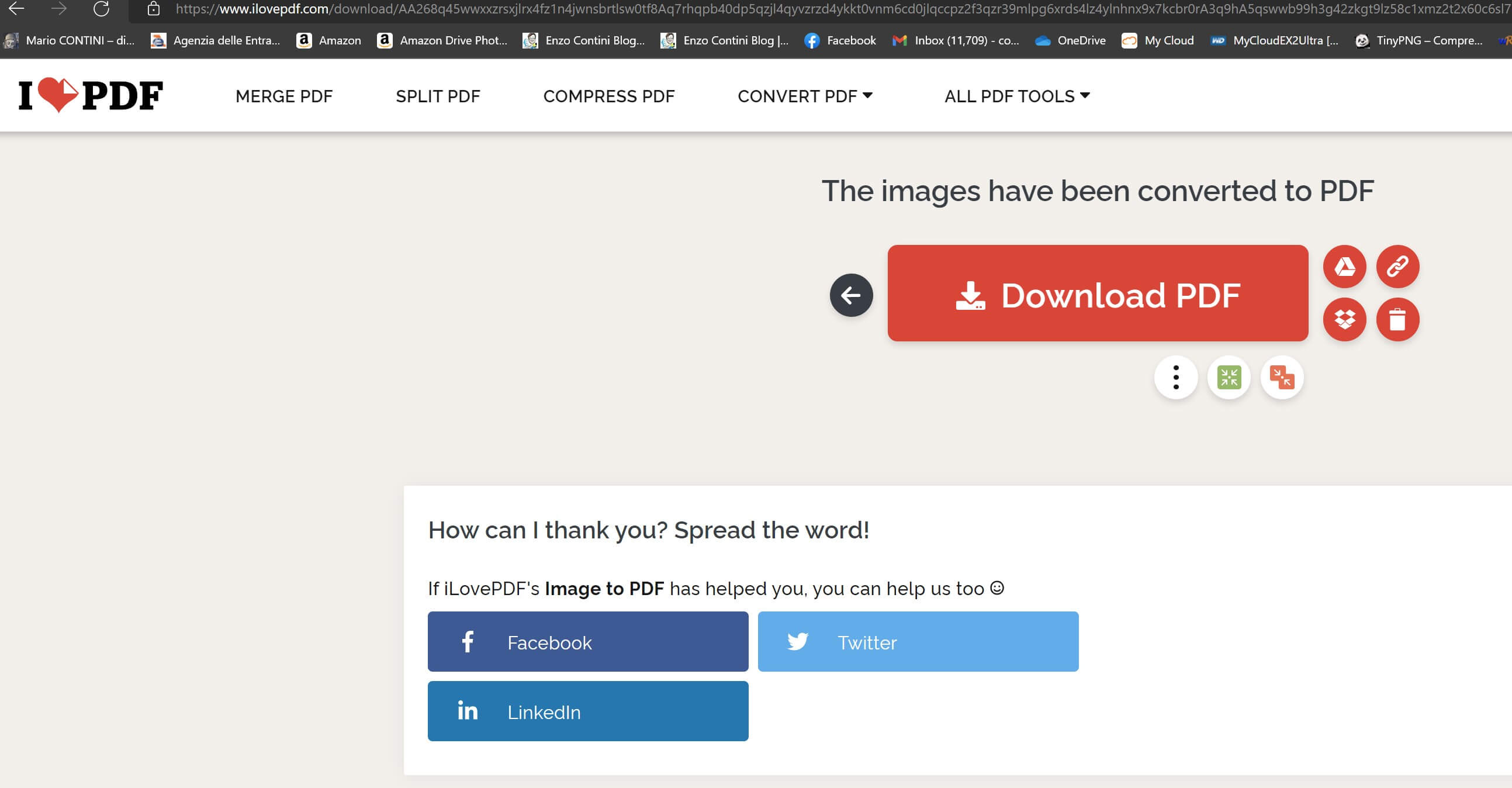Click the green compress PDF icon
This screenshot has height=788, width=1512.
coord(1229,378)
